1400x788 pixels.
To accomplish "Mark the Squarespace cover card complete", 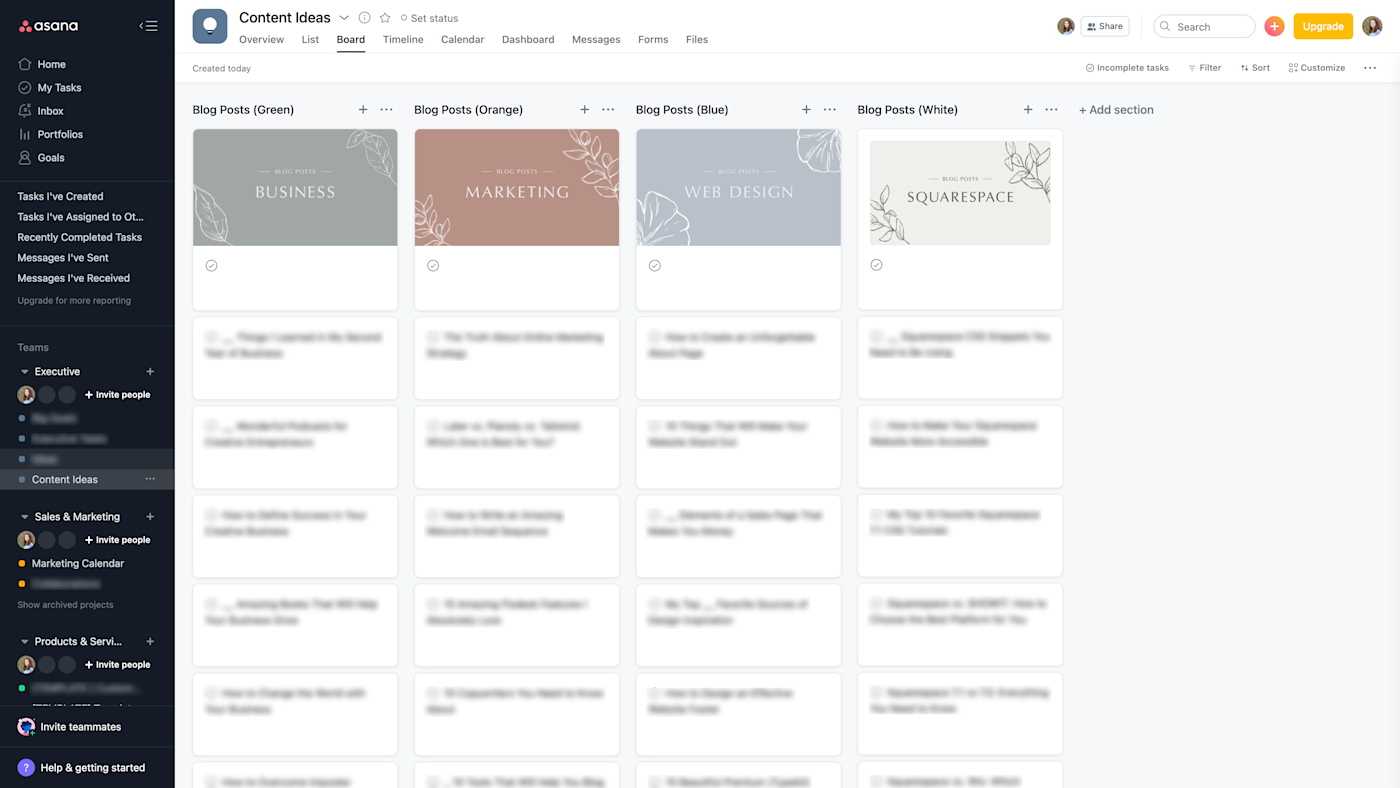I will tap(876, 265).
